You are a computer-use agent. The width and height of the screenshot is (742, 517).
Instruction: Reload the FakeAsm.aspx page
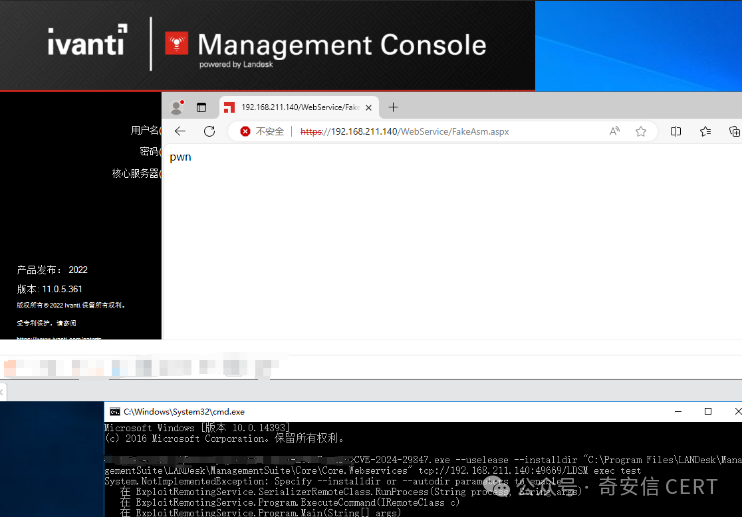pyautogui.click(x=210, y=131)
